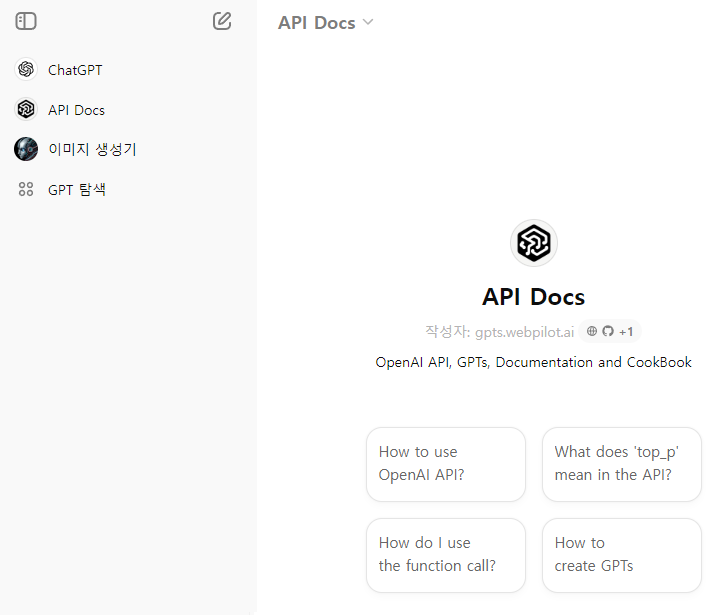Click the 이미지 생성기 avatar icon
The image size is (724, 615).
[26, 149]
